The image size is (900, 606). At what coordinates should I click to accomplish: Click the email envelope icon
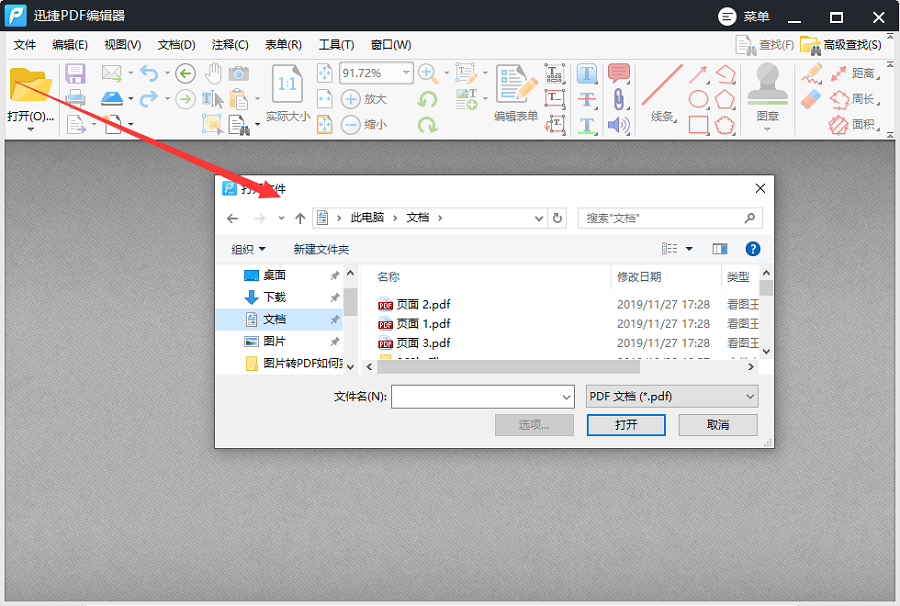tap(112, 73)
